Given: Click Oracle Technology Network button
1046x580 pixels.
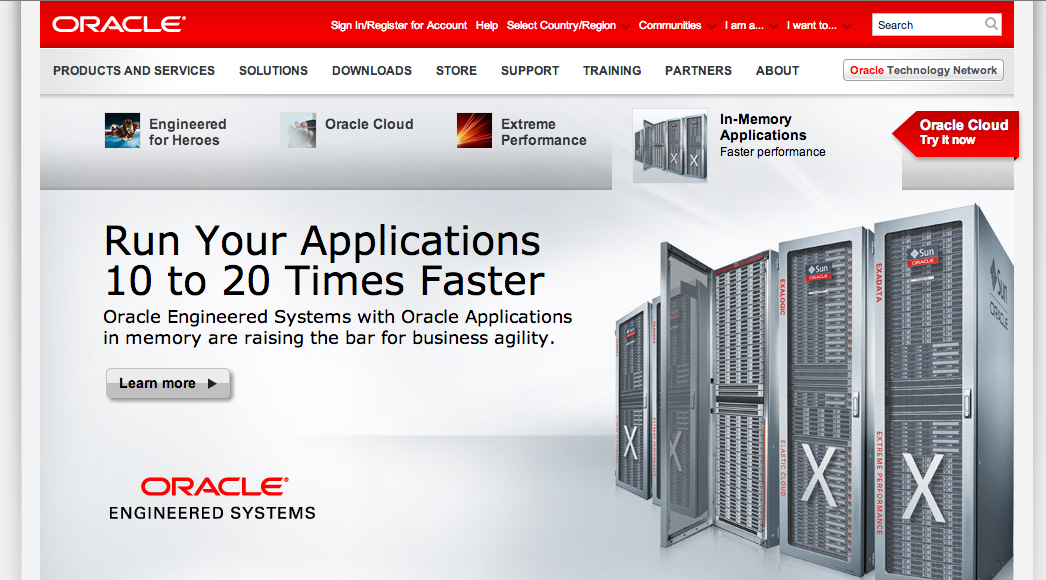Looking at the screenshot, I should (x=923, y=70).
